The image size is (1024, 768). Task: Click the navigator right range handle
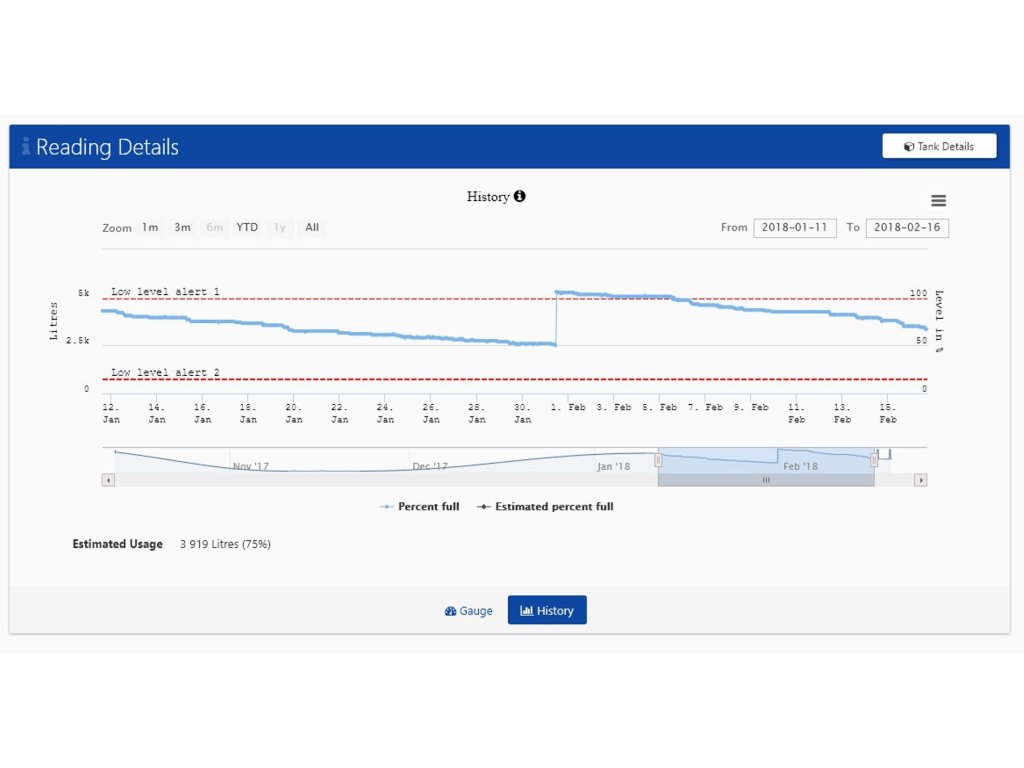[874, 460]
